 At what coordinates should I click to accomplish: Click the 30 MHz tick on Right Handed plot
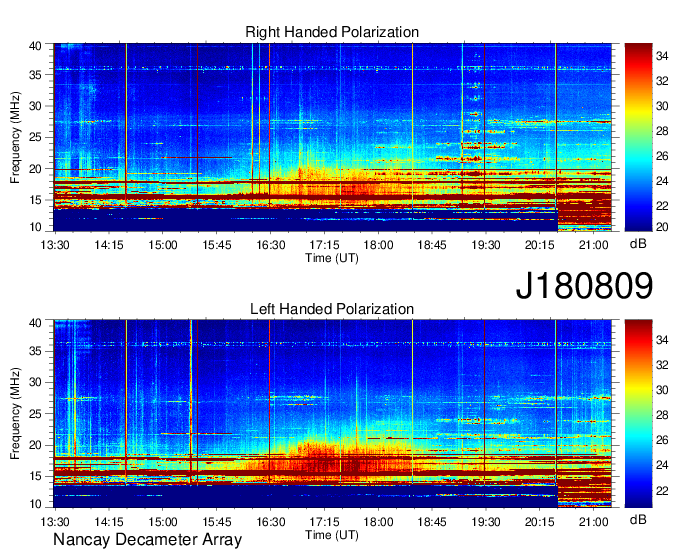[35, 106]
